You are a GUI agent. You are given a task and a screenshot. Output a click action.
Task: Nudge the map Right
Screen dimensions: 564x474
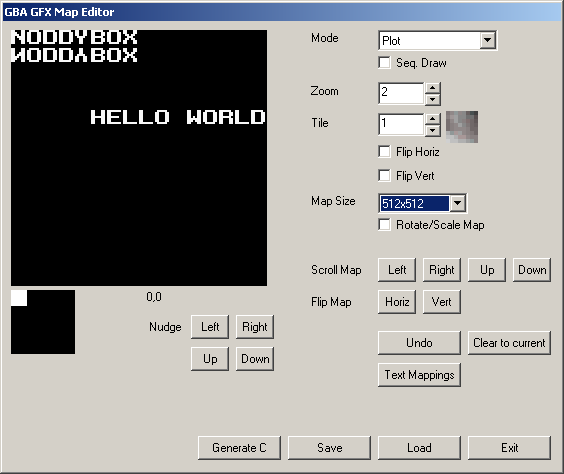pyautogui.click(x=255, y=327)
